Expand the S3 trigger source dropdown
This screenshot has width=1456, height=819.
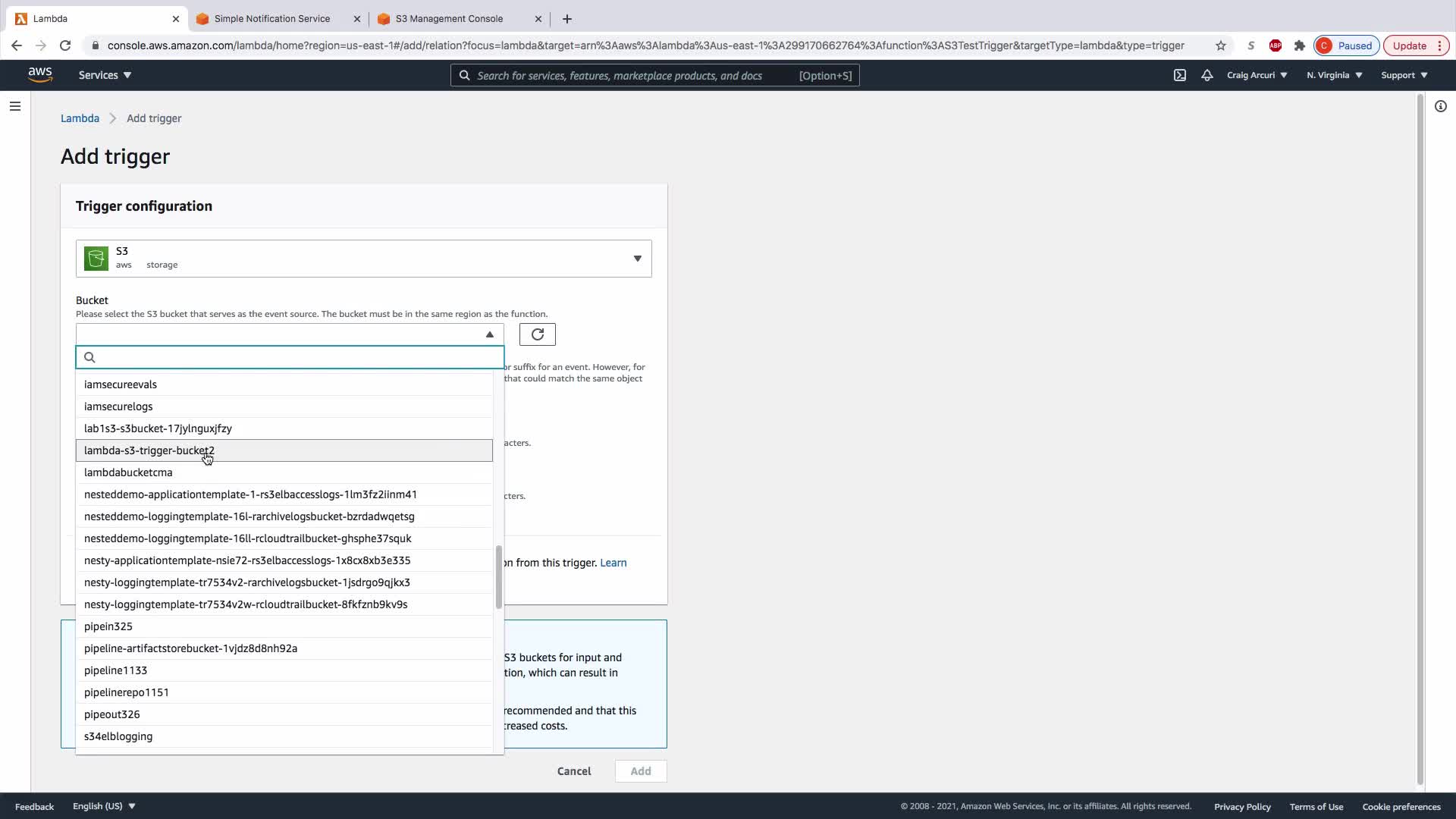click(x=637, y=259)
